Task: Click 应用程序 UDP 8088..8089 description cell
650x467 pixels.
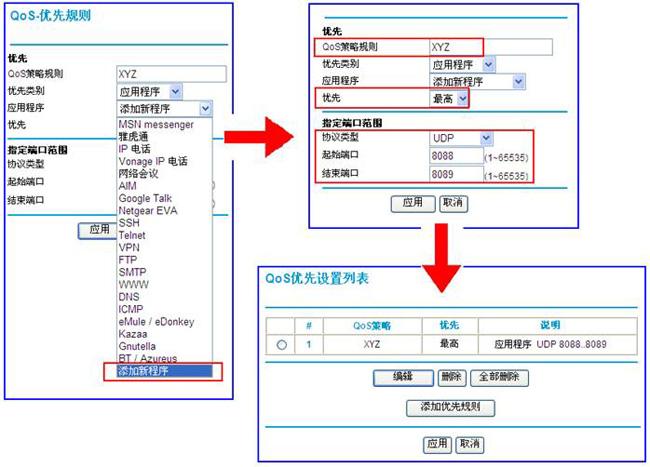Action: click(x=558, y=344)
